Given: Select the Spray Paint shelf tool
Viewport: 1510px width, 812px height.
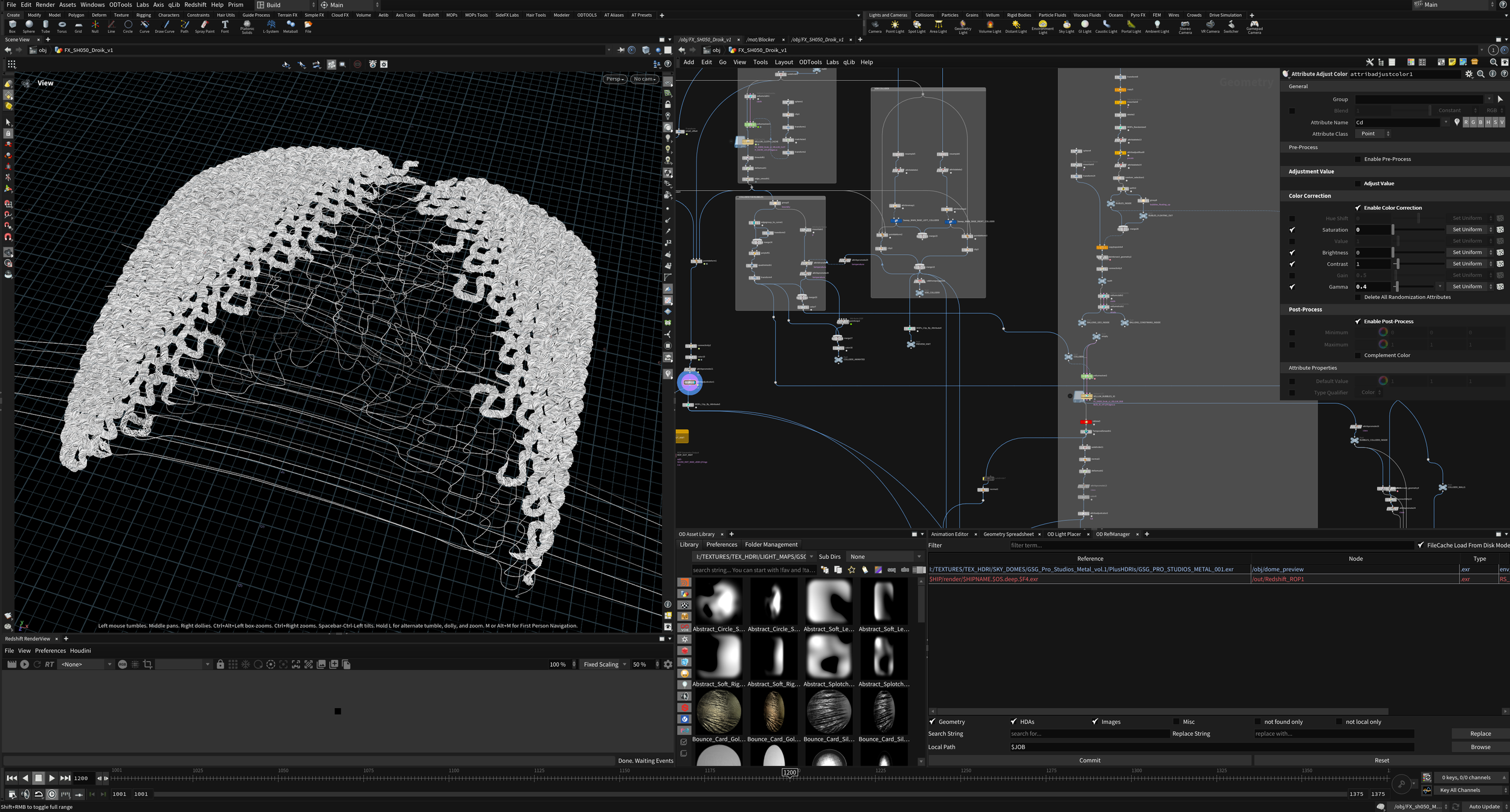Looking at the screenshot, I should click(204, 26).
